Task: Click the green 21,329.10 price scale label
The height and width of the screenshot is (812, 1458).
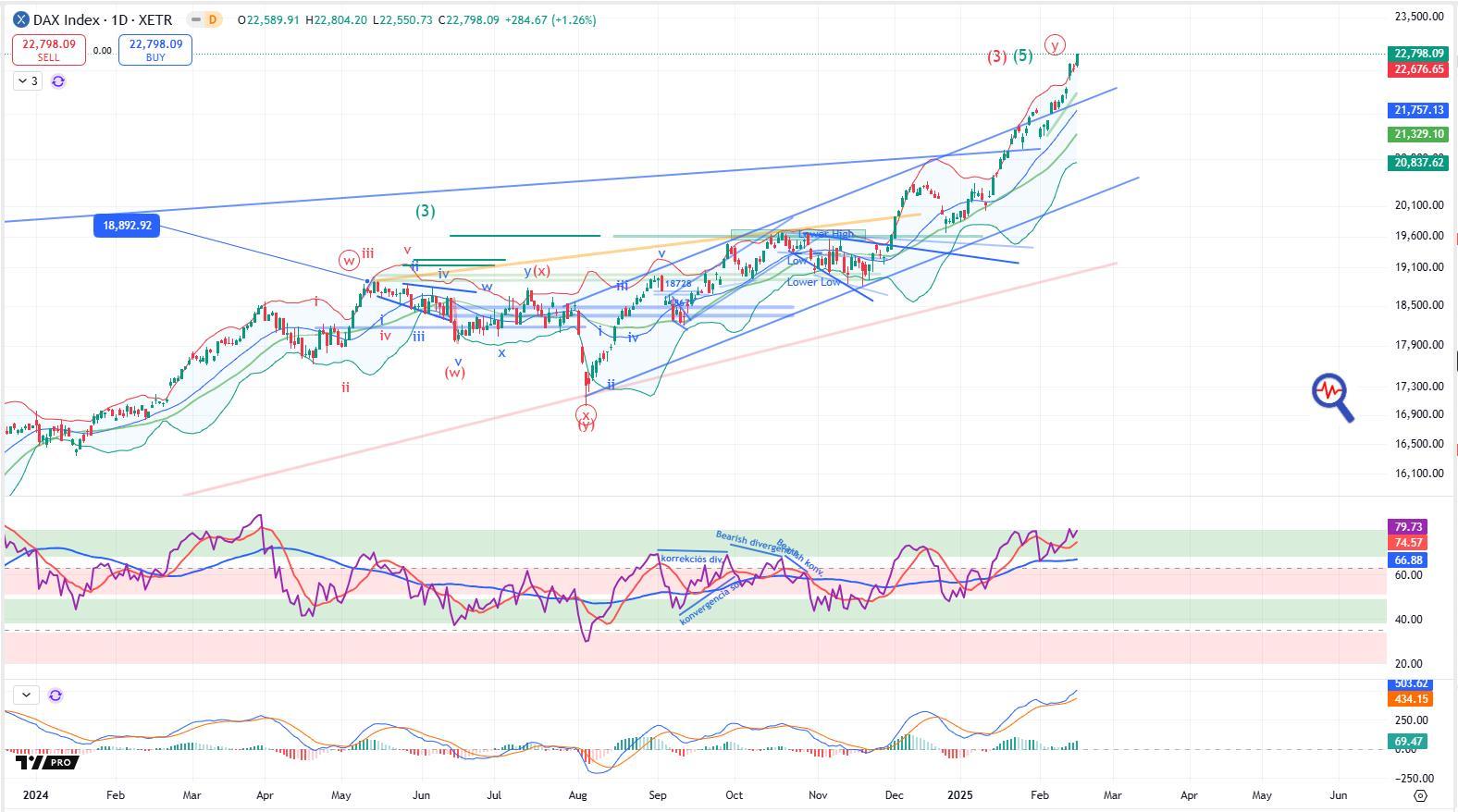Action: point(1419,134)
